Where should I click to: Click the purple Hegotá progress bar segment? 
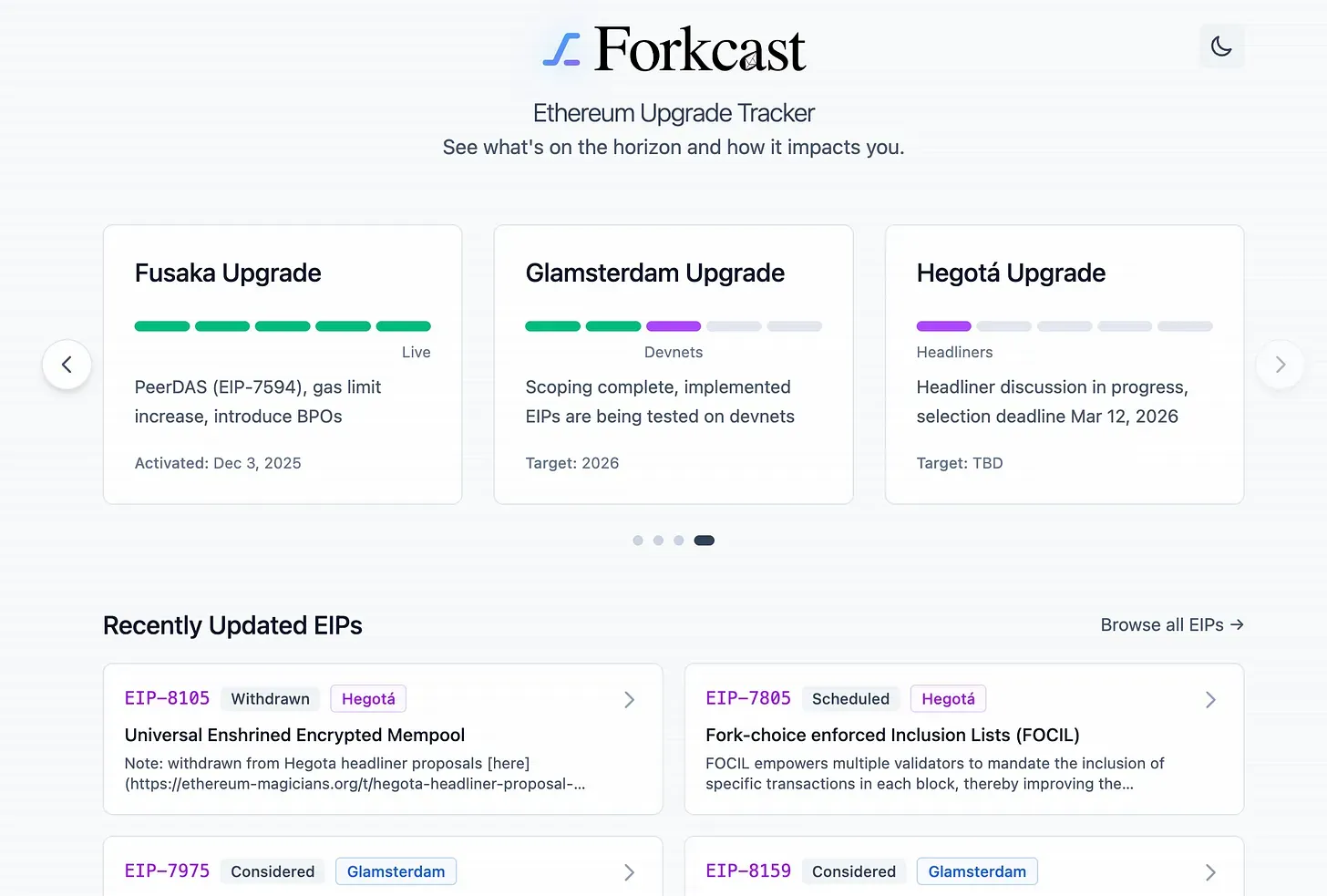(x=943, y=326)
